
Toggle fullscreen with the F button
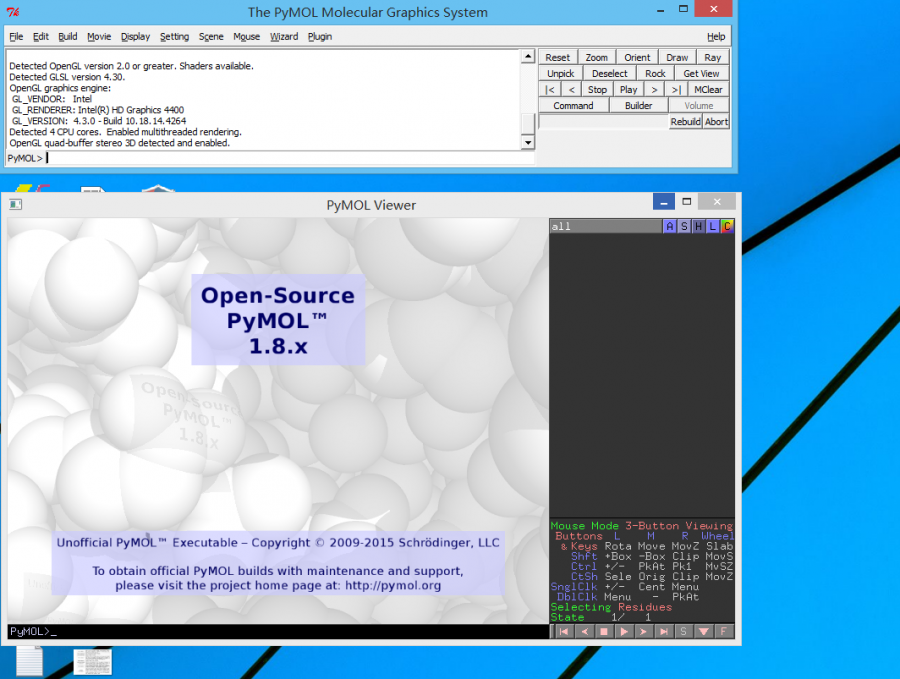click(x=724, y=631)
